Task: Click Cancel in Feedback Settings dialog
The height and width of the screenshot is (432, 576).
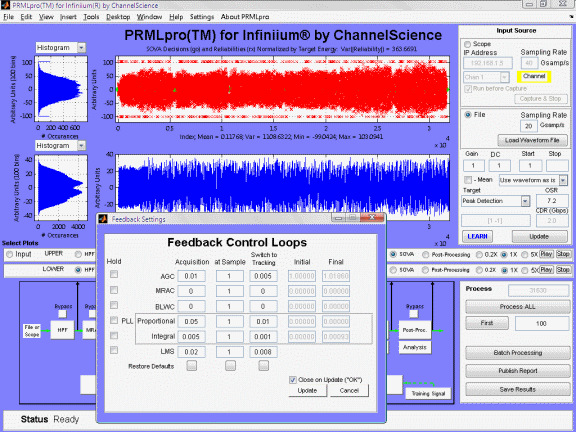Action: [x=349, y=390]
